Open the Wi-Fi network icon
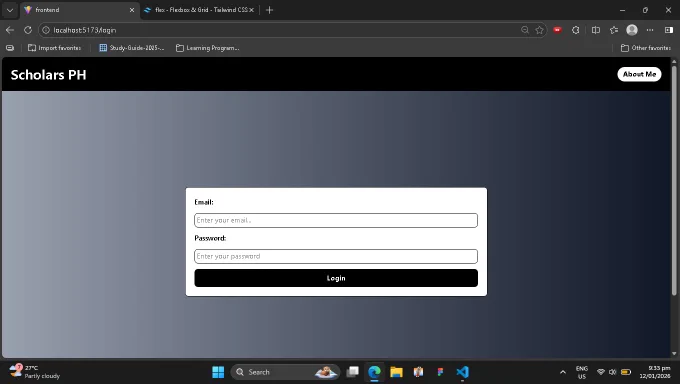680x384 pixels. coord(601,372)
